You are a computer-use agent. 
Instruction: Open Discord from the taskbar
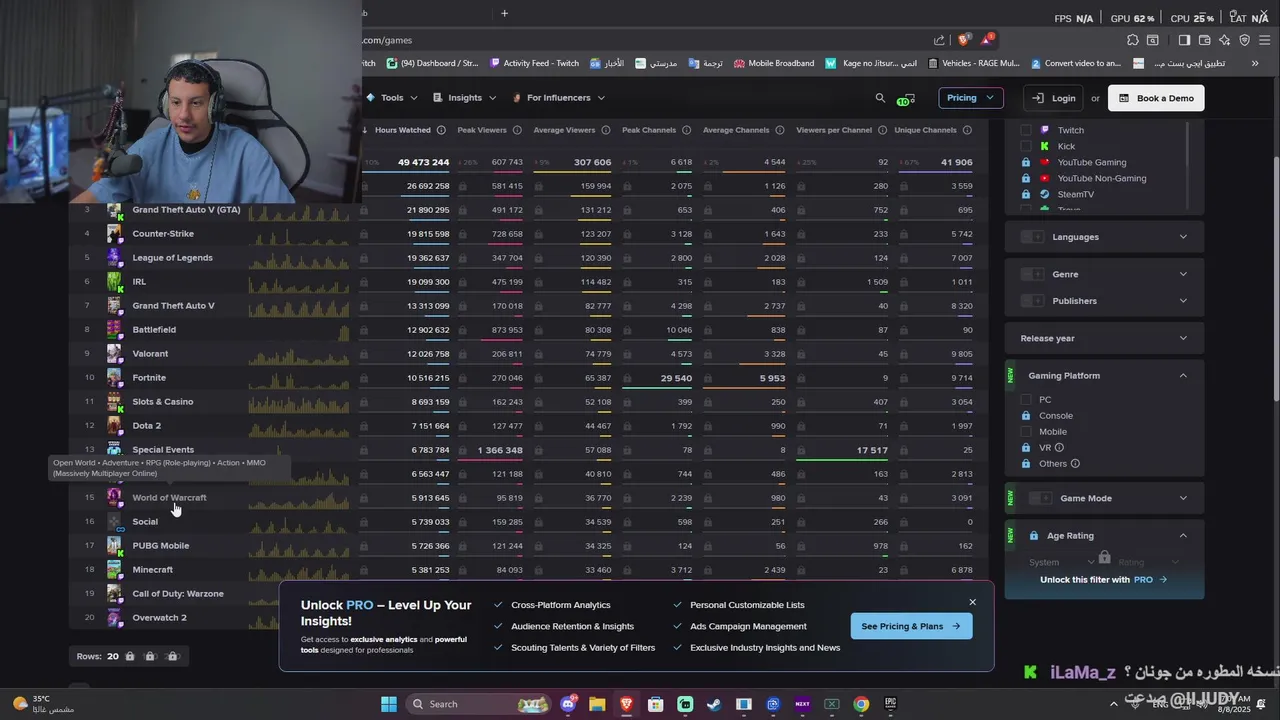(x=569, y=704)
